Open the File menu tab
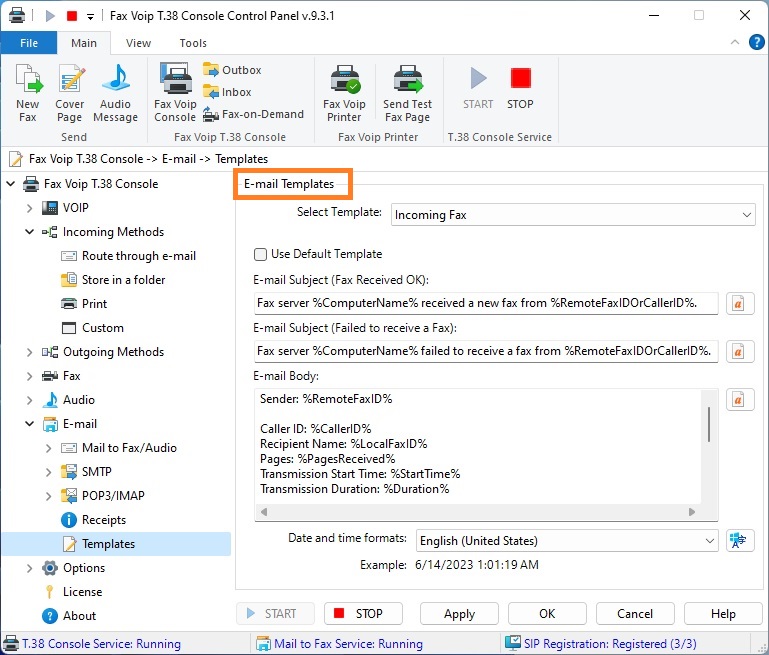 (x=29, y=43)
